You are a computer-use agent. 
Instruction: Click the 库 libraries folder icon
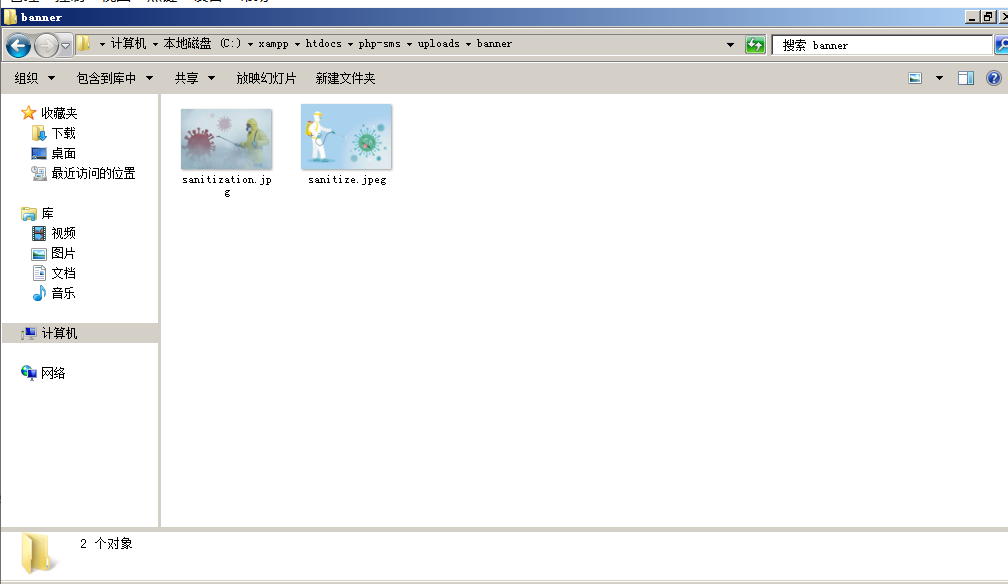click(29, 213)
